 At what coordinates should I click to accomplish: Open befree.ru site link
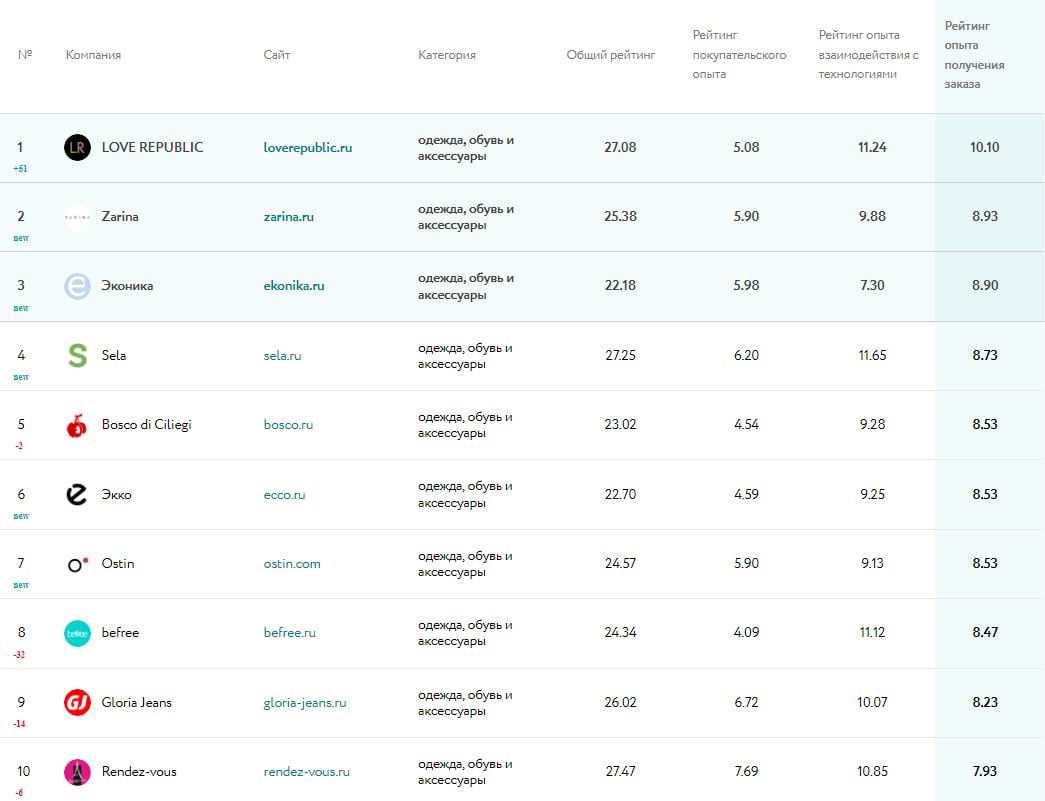tap(289, 632)
